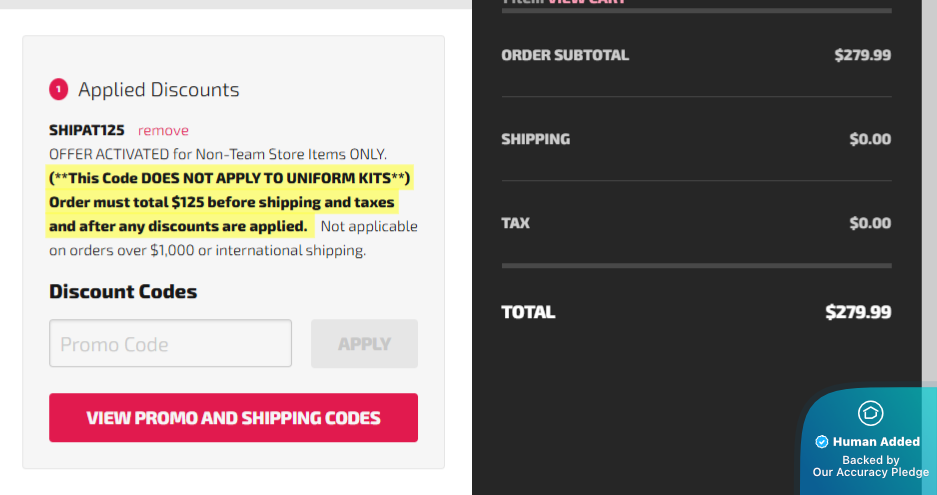Remove the SHIPAT125 discount code
937x495 pixels.
click(x=163, y=131)
